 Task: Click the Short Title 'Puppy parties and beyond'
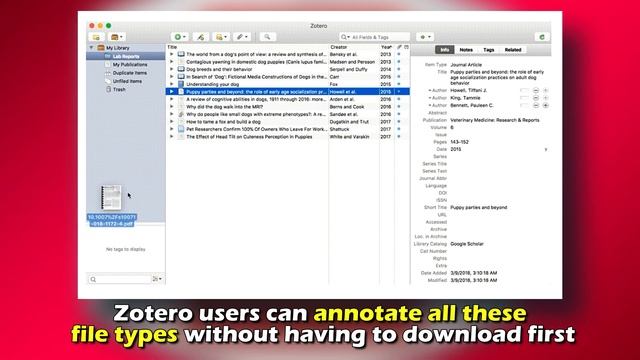(x=478, y=207)
